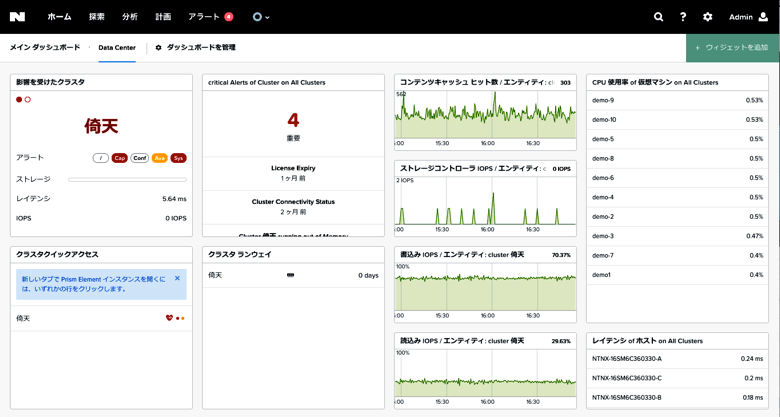This screenshot has width=780, height=417.
Task: Open the Admin account menu
Action: click(741, 17)
